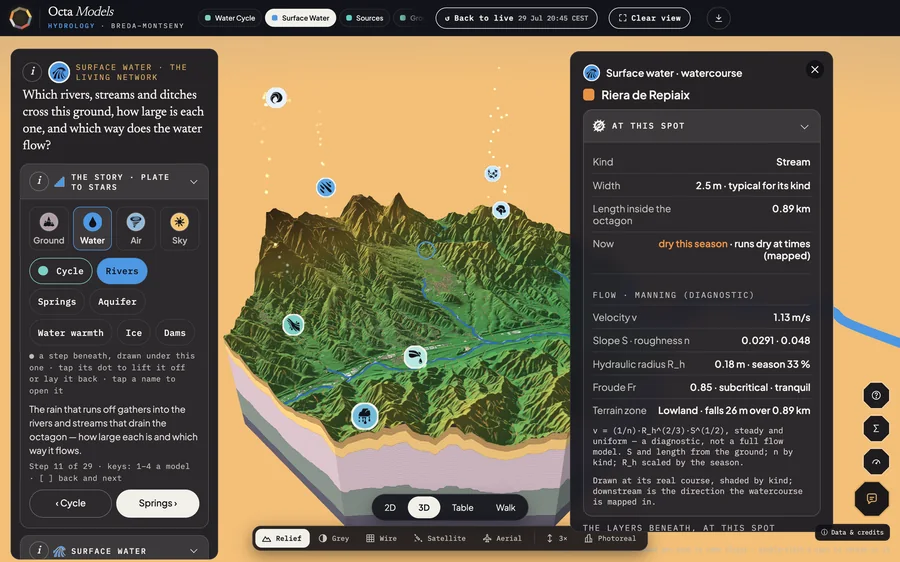
Task: Click the 'dry this season' status text
Action: [x=693, y=244]
